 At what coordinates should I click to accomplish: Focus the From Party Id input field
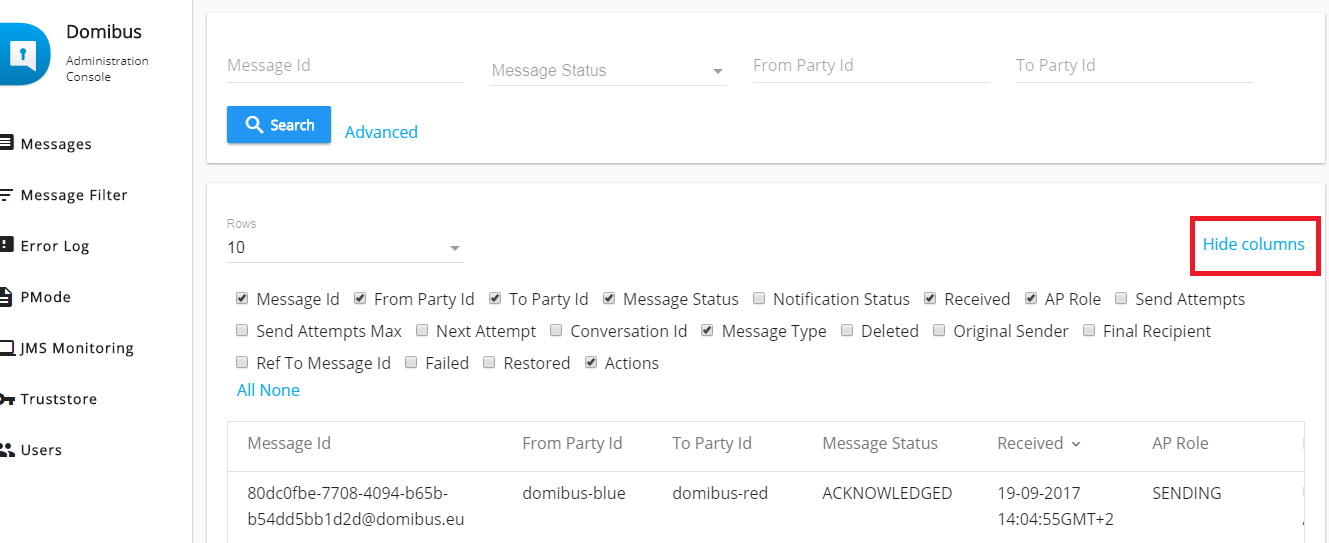[870, 66]
